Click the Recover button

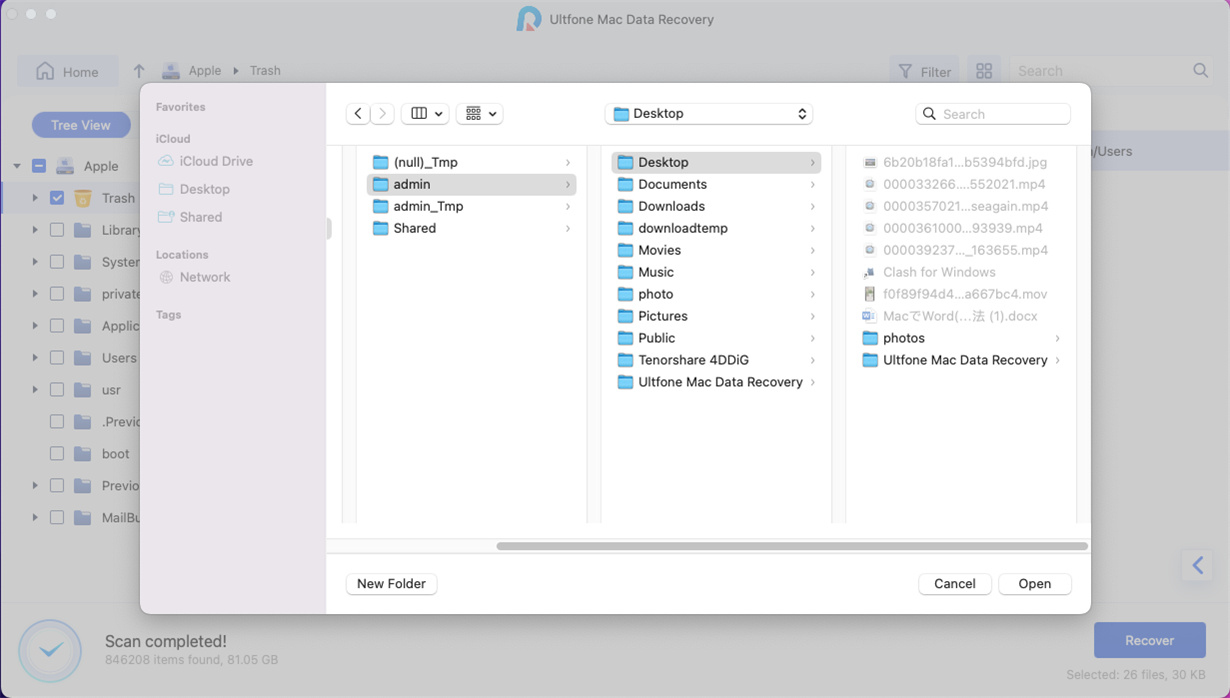(1150, 640)
